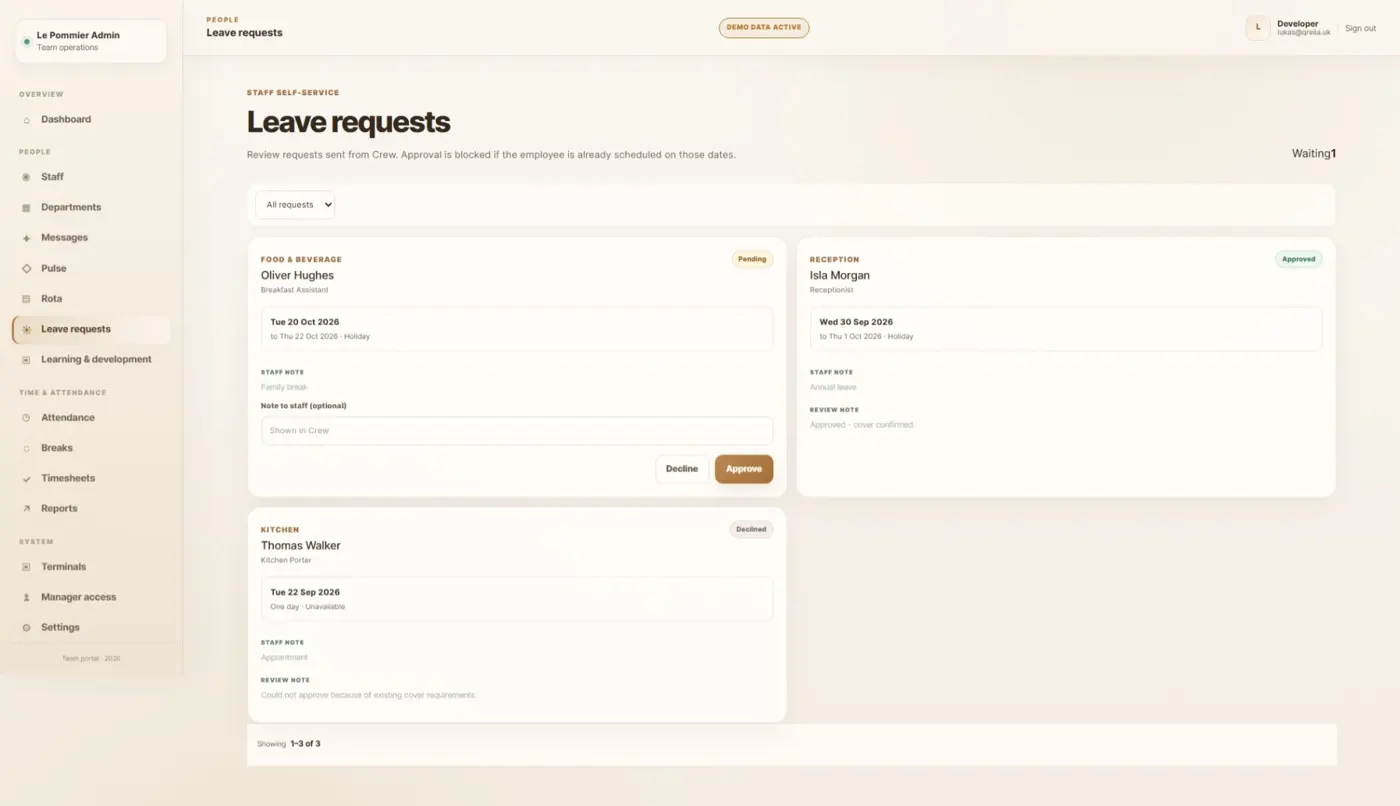Click the Le Pommier Admin workspace card
Viewport: 1400px width, 806px height.
[x=91, y=41]
